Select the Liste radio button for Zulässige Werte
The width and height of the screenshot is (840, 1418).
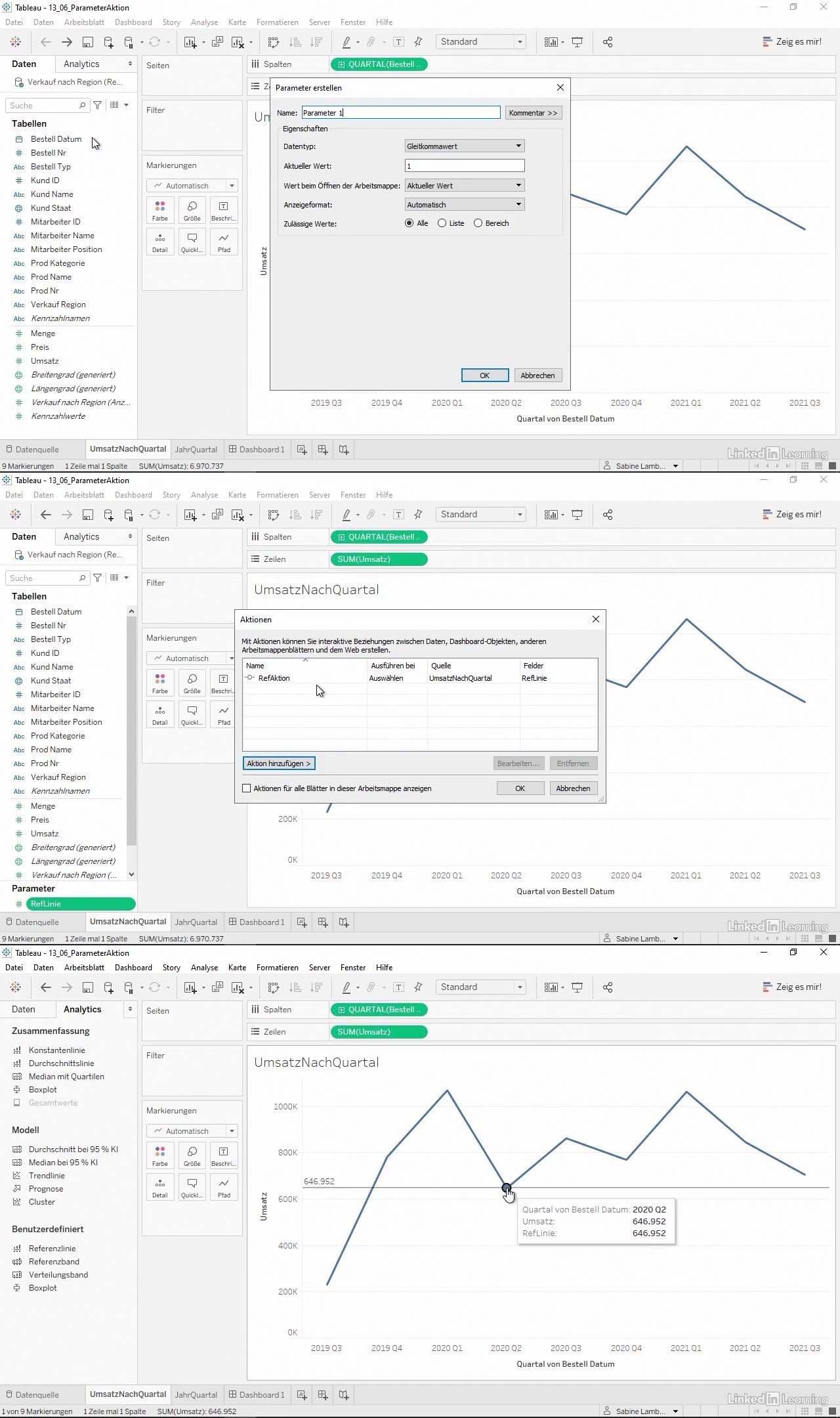point(442,223)
